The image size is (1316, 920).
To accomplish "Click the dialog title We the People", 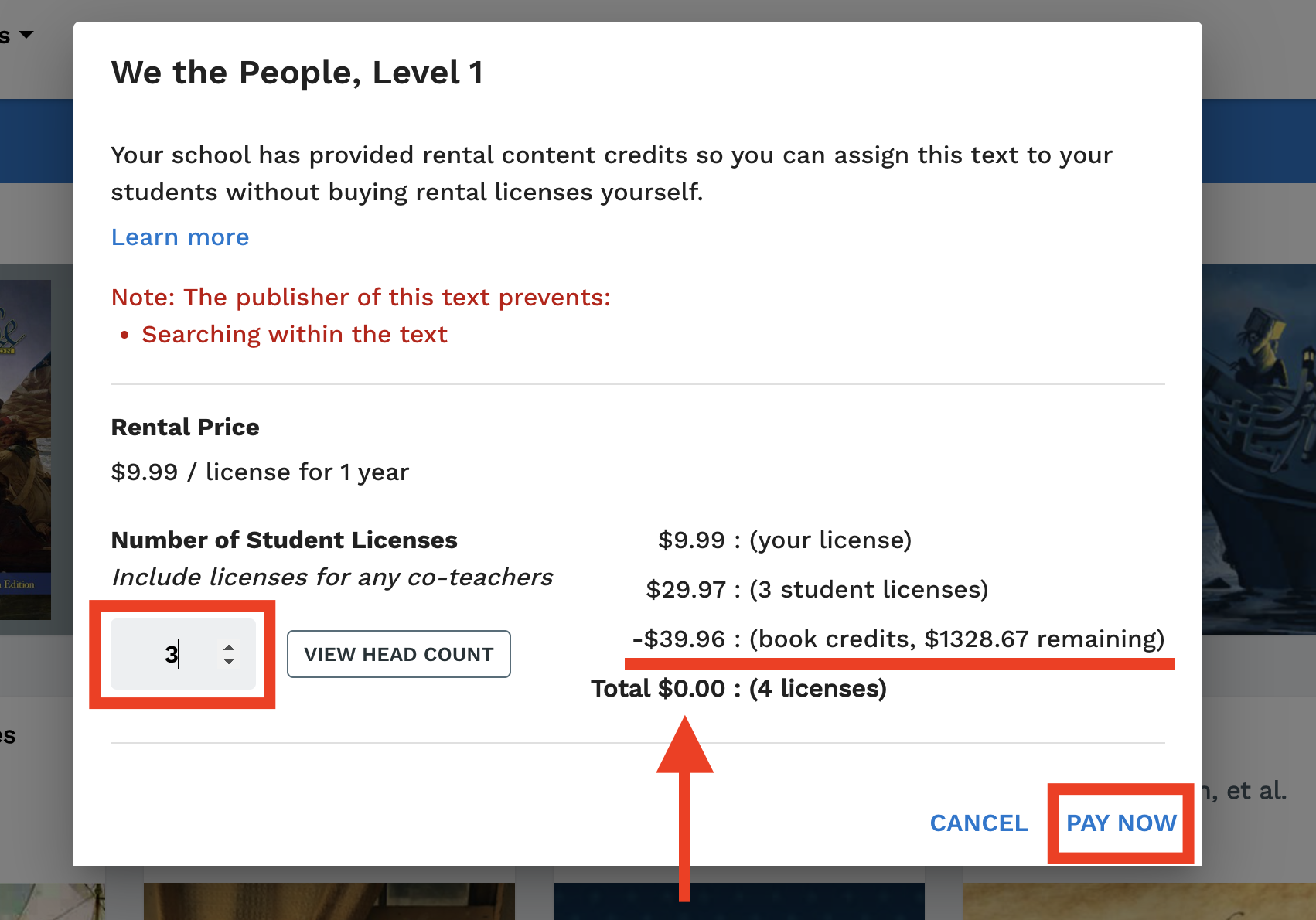I will tap(298, 73).
